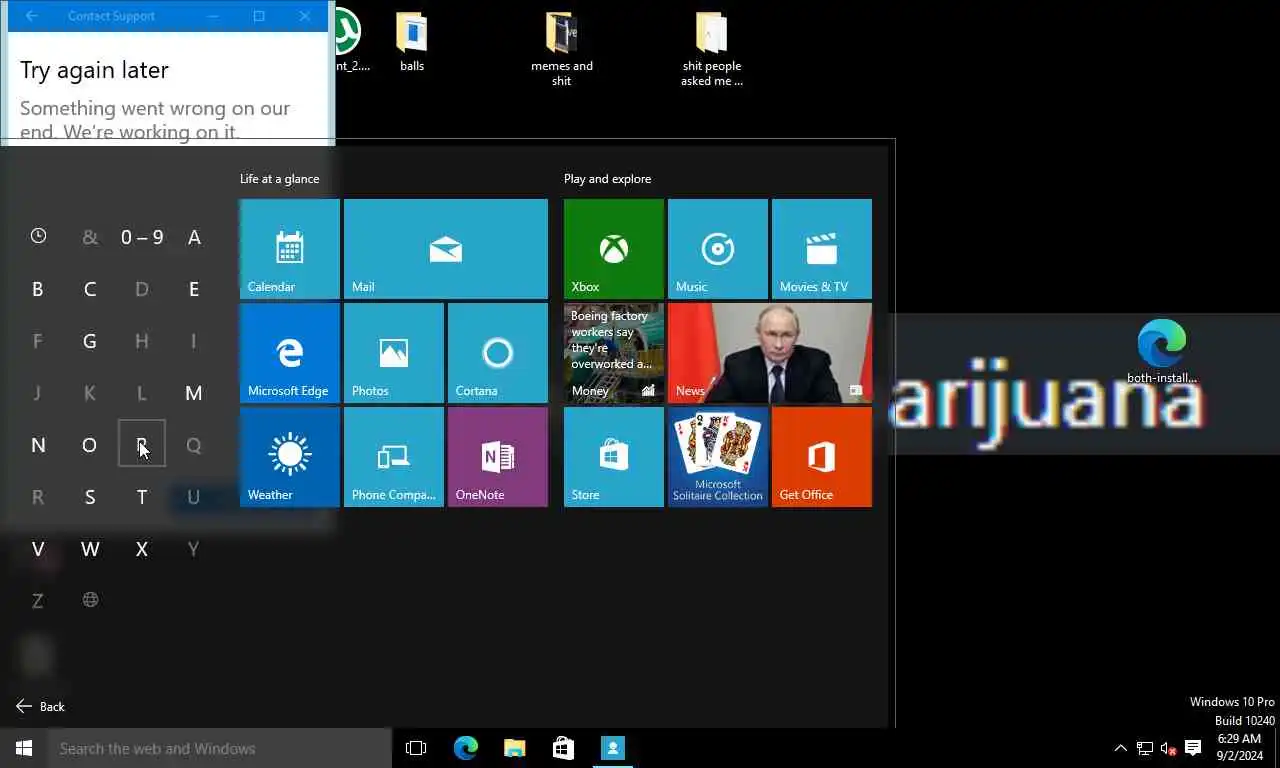This screenshot has width=1280, height=768.
Task: Jump to apps starting with O
Action: coord(90,445)
